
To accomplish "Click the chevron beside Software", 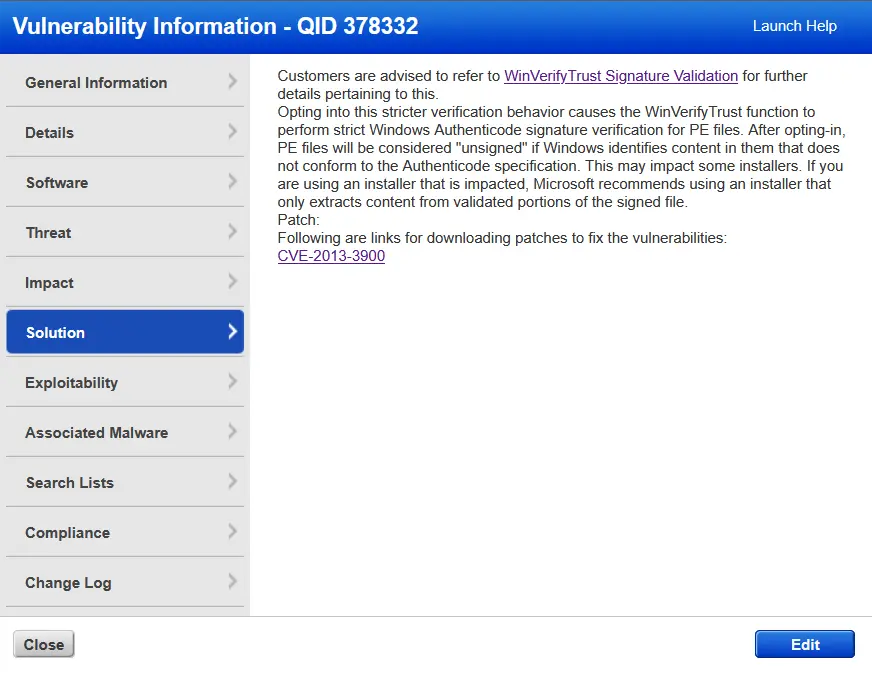I will point(232,182).
